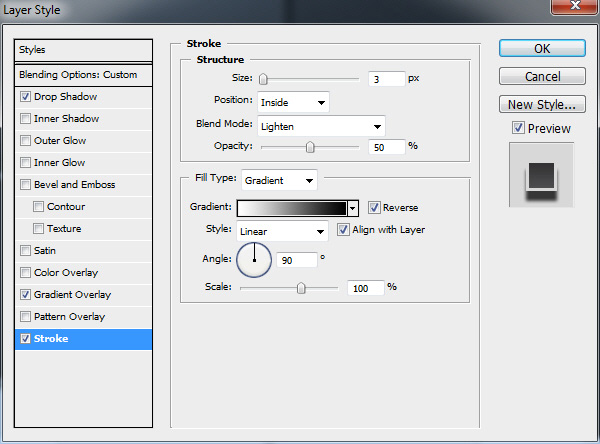Close the Layer Style dialog
600x444 pixels.
click(574, 6)
